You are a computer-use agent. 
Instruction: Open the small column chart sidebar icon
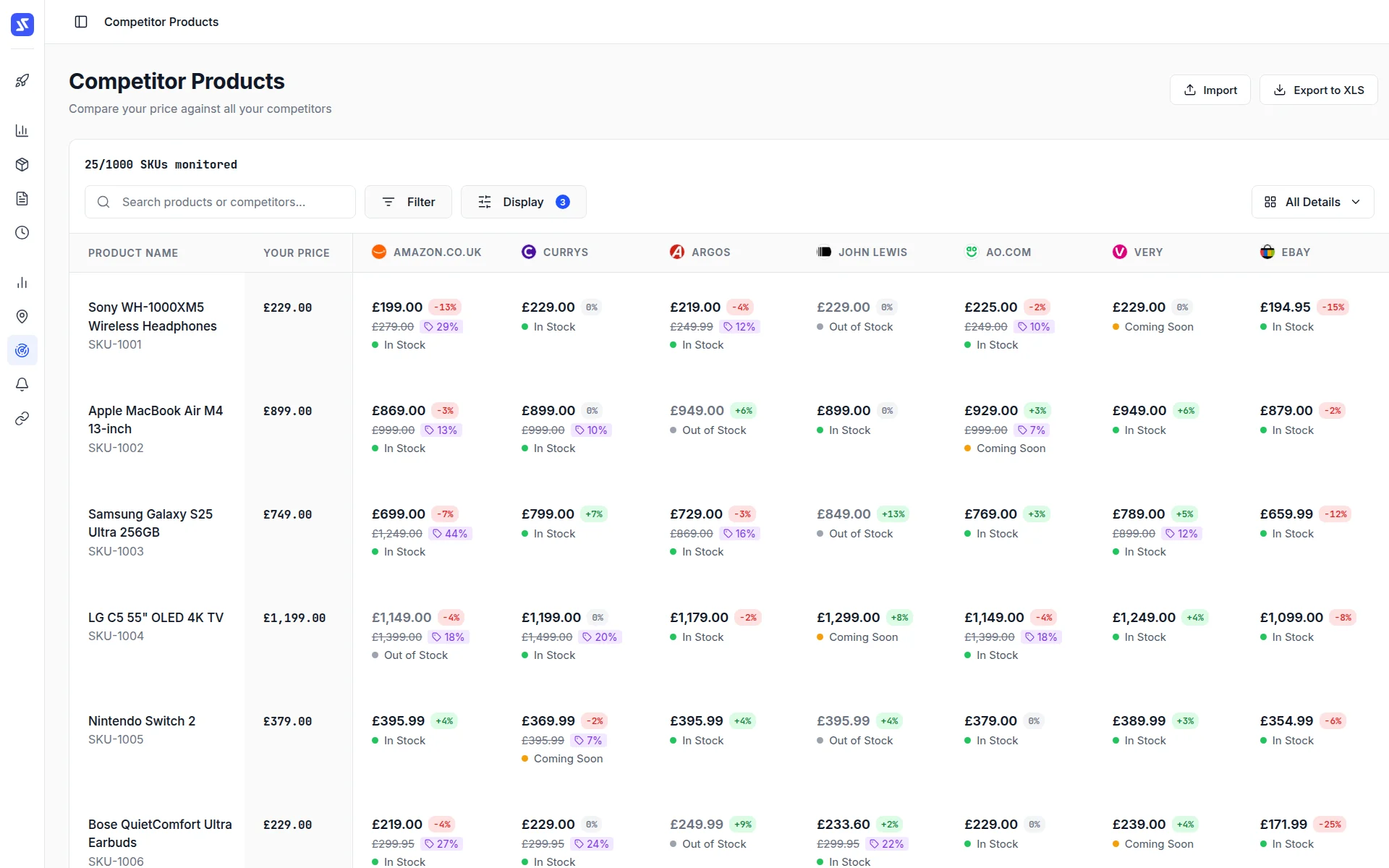22,283
